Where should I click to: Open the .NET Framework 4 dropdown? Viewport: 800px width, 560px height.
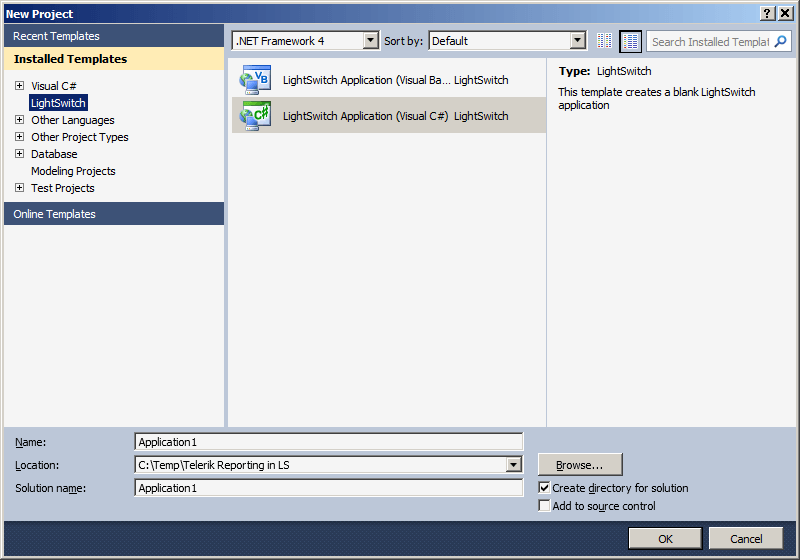[x=371, y=40]
